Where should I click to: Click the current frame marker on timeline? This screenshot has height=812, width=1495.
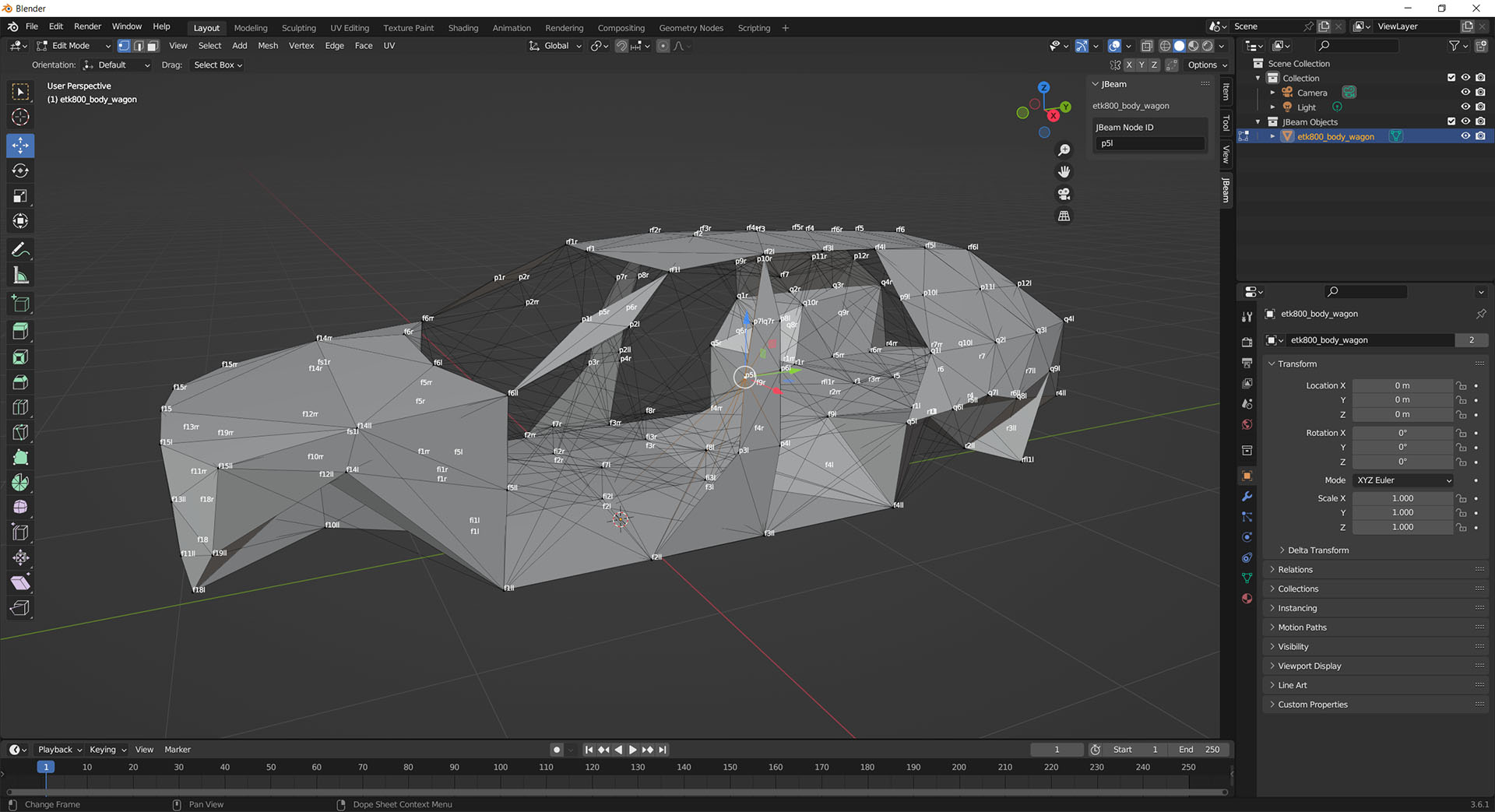point(46,767)
